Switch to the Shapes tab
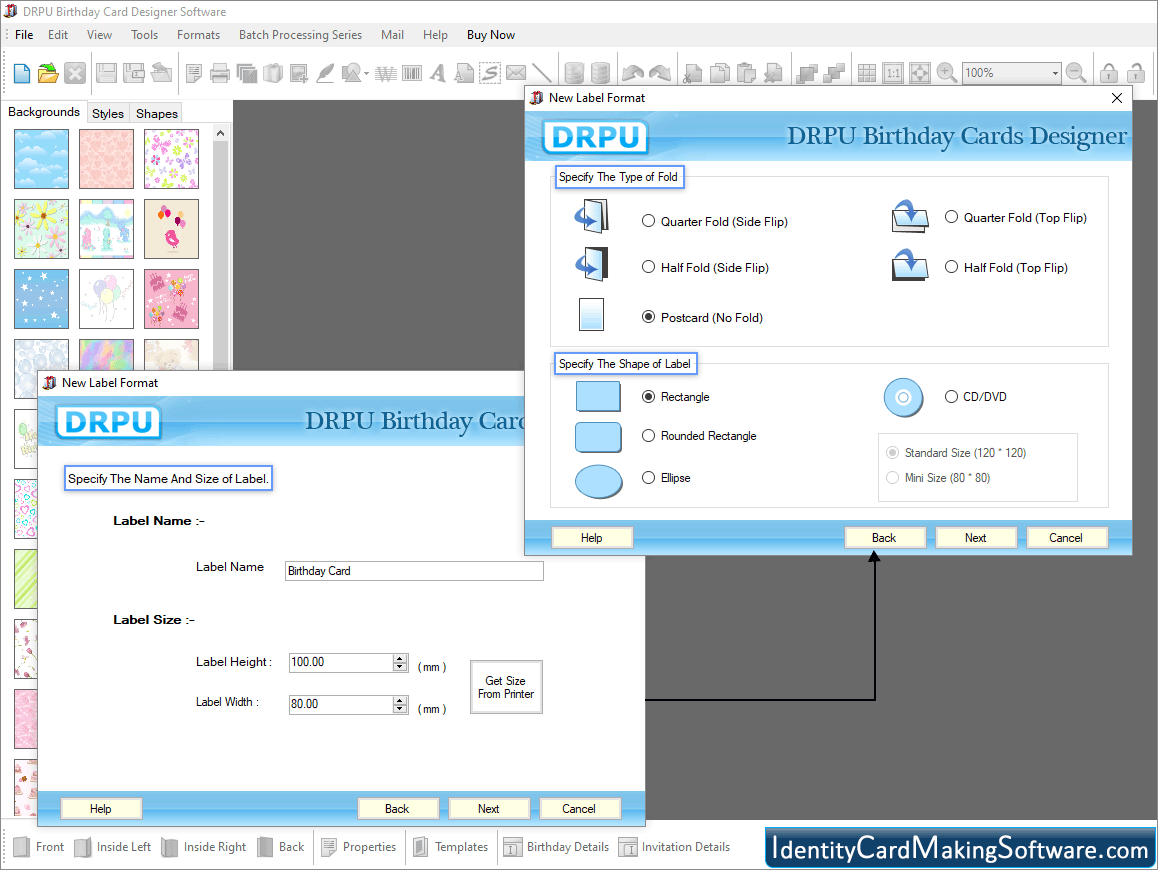This screenshot has width=1158, height=870. tap(157, 113)
